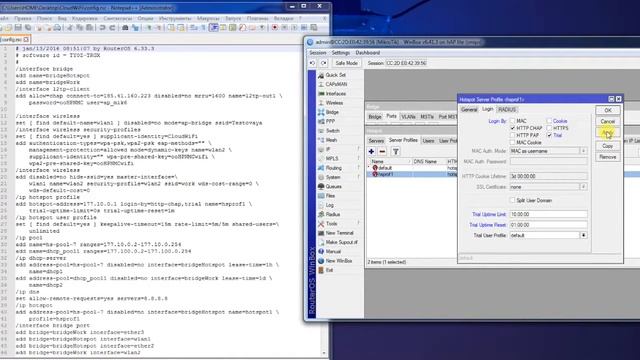Enable Cookie login checkbox
This screenshot has width=640, height=360.
(x=549, y=121)
